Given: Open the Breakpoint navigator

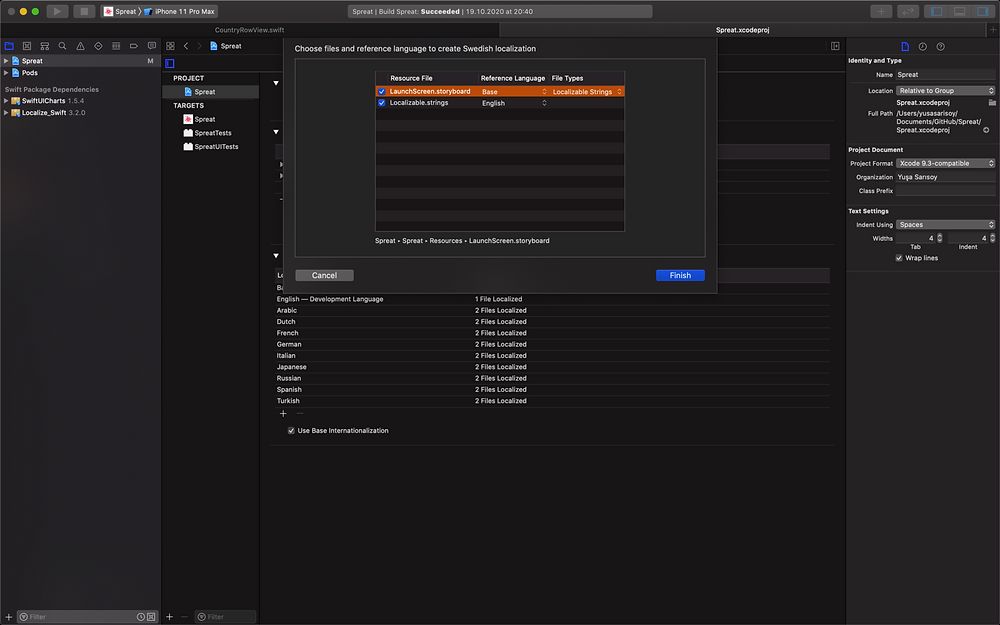Looking at the screenshot, I should 134,46.
